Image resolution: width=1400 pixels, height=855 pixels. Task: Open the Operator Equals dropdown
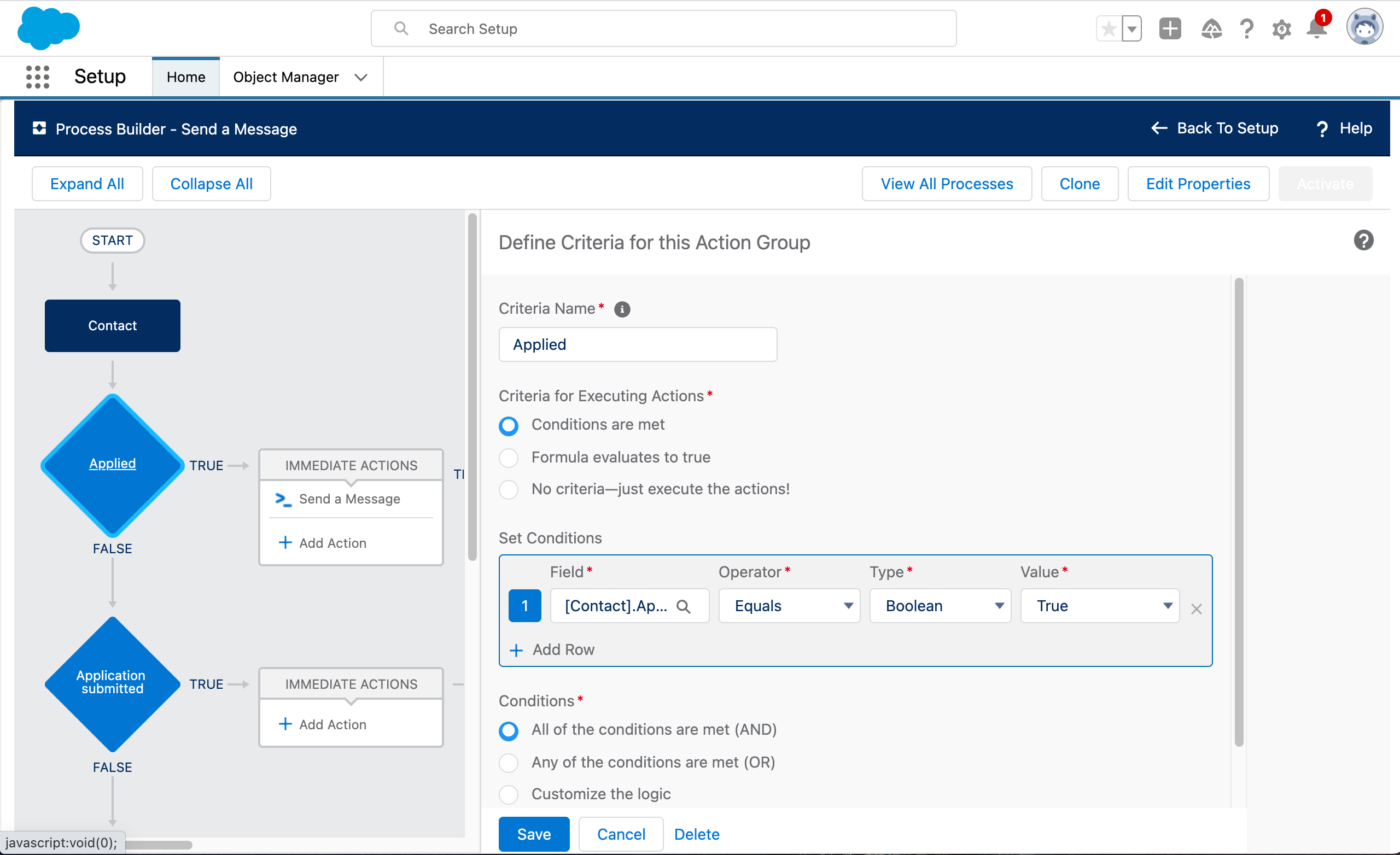tap(789, 606)
